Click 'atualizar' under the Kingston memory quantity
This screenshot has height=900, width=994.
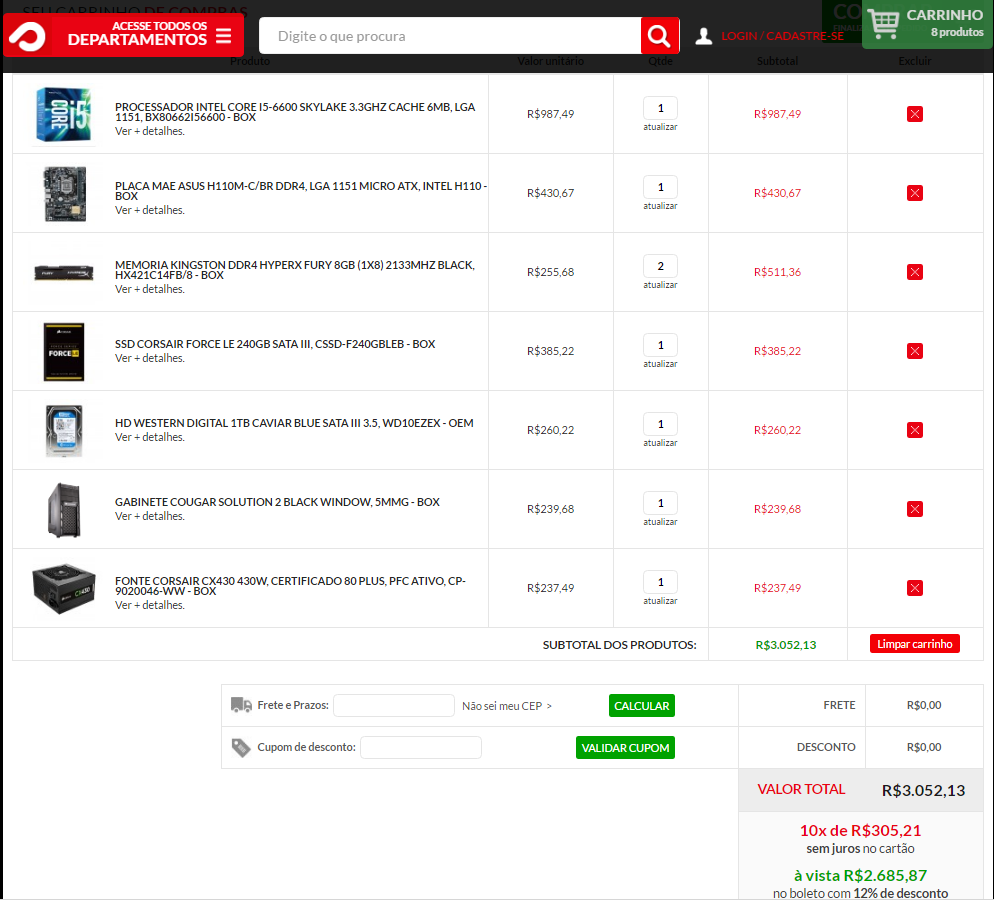(660, 285)
